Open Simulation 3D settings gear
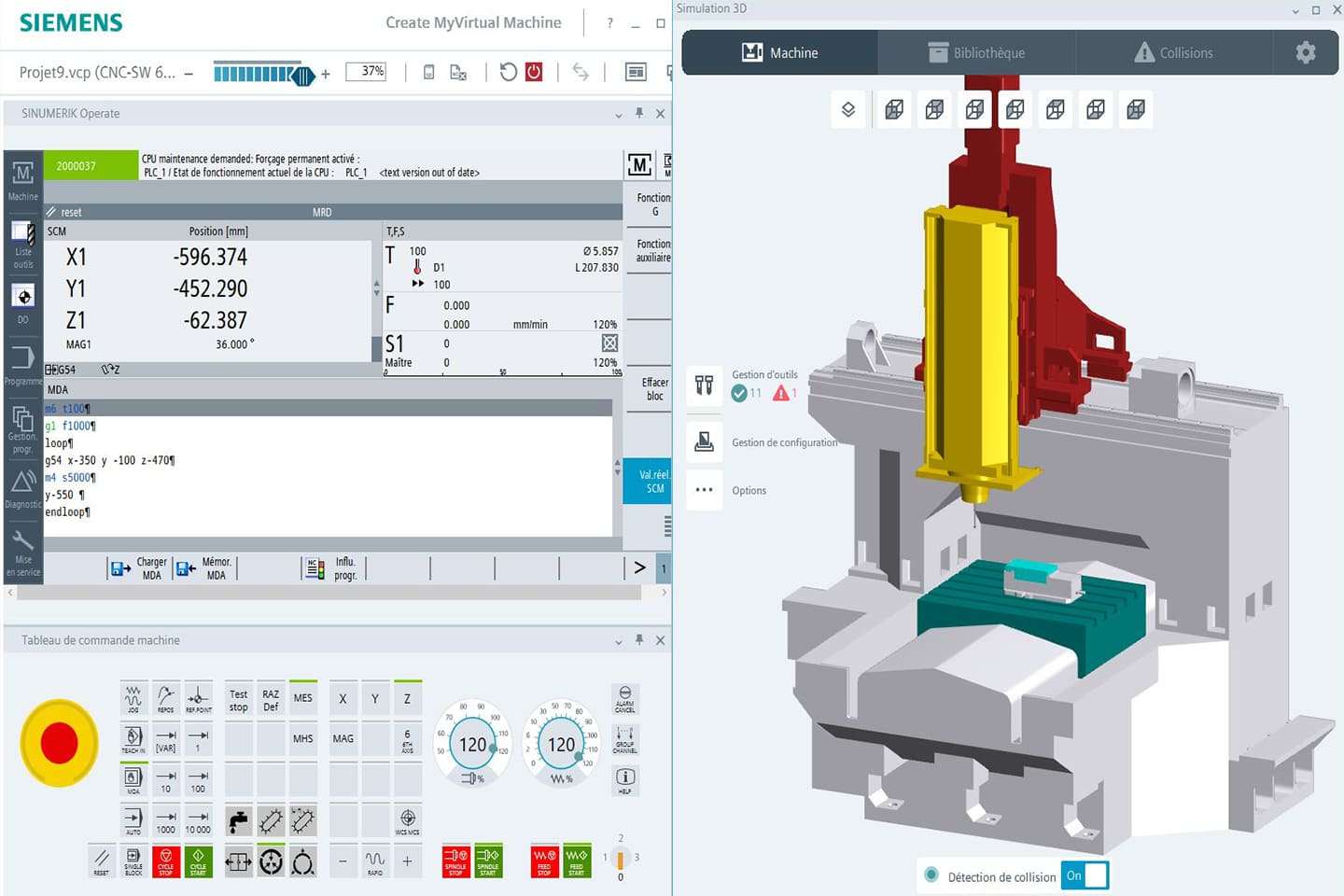The width and height of the screenshot is (1344, 896). pyautogui.click(x=1306, y=52)
